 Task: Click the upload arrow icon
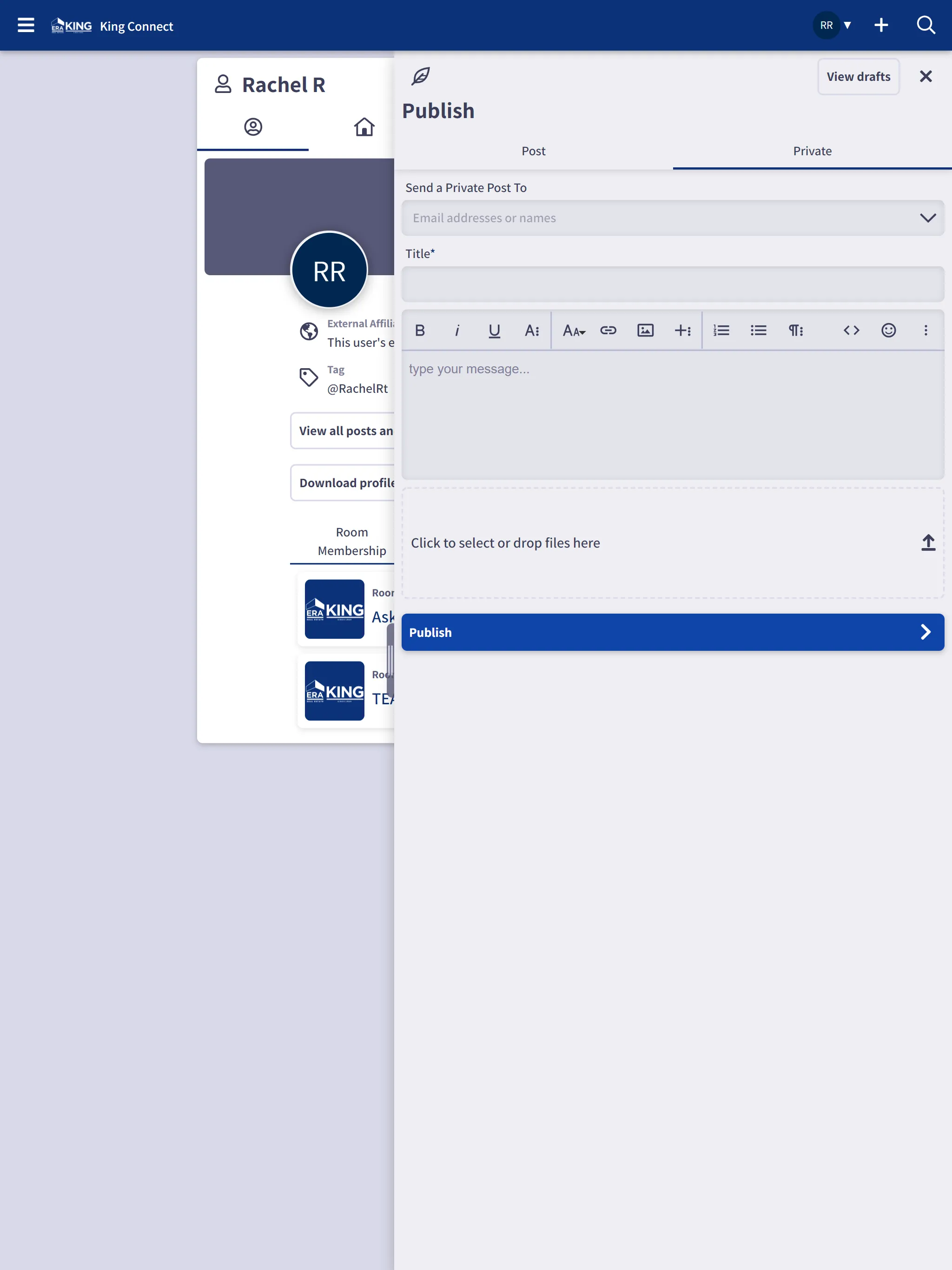tap(928, 542)
